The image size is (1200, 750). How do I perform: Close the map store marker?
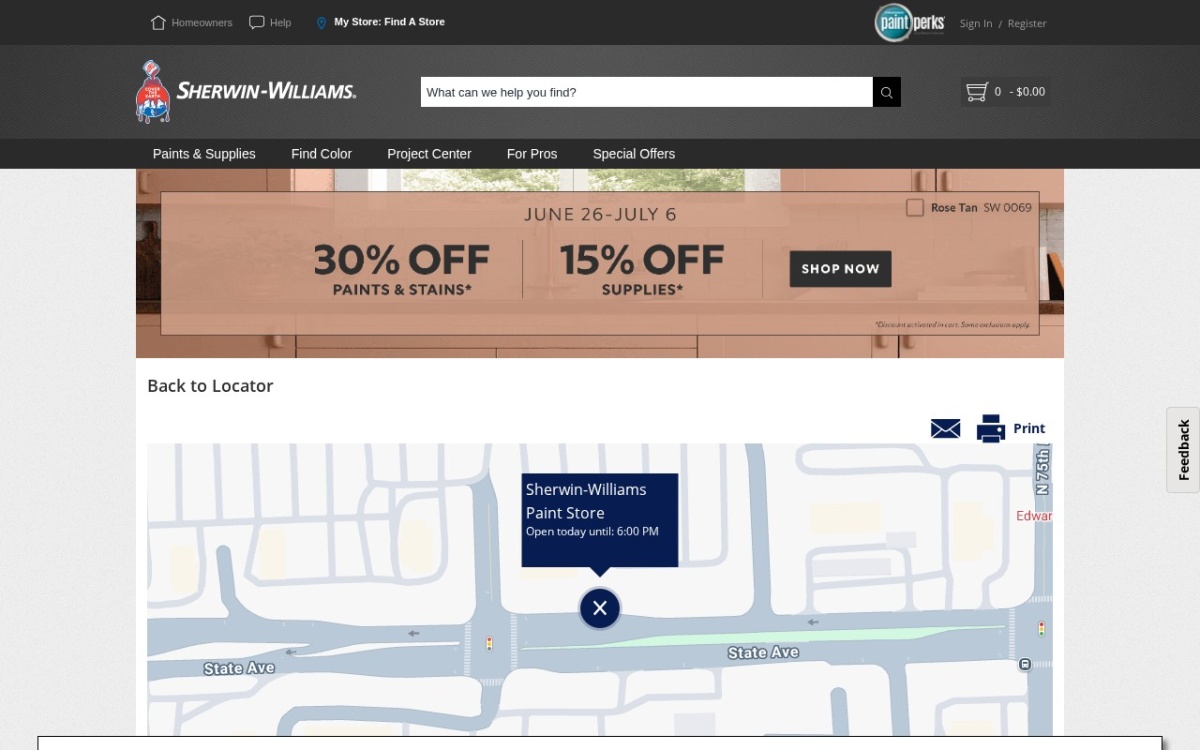coord(600,608)
